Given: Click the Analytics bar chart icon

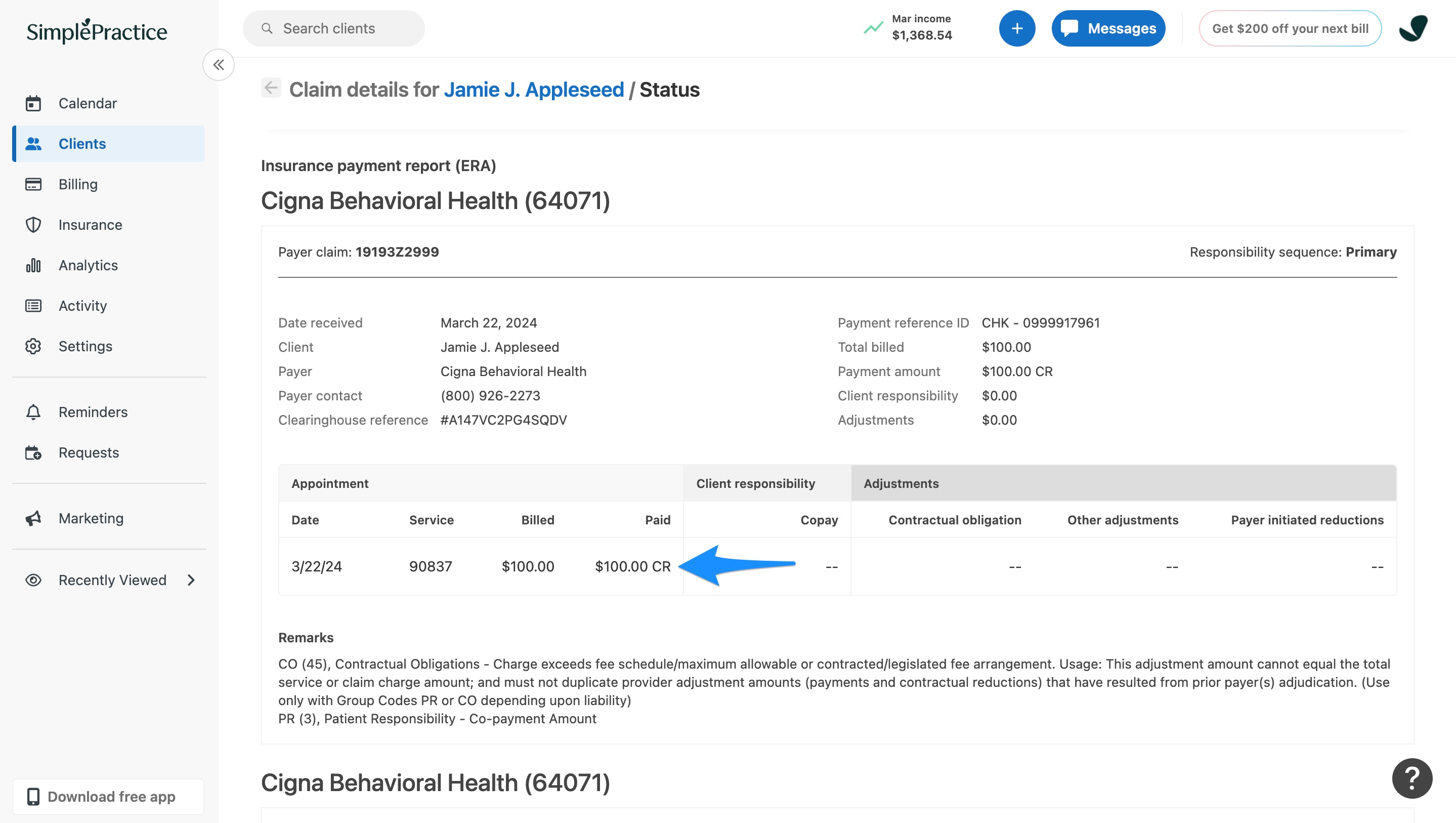Looking at the screenshot, I should (33, 265).
